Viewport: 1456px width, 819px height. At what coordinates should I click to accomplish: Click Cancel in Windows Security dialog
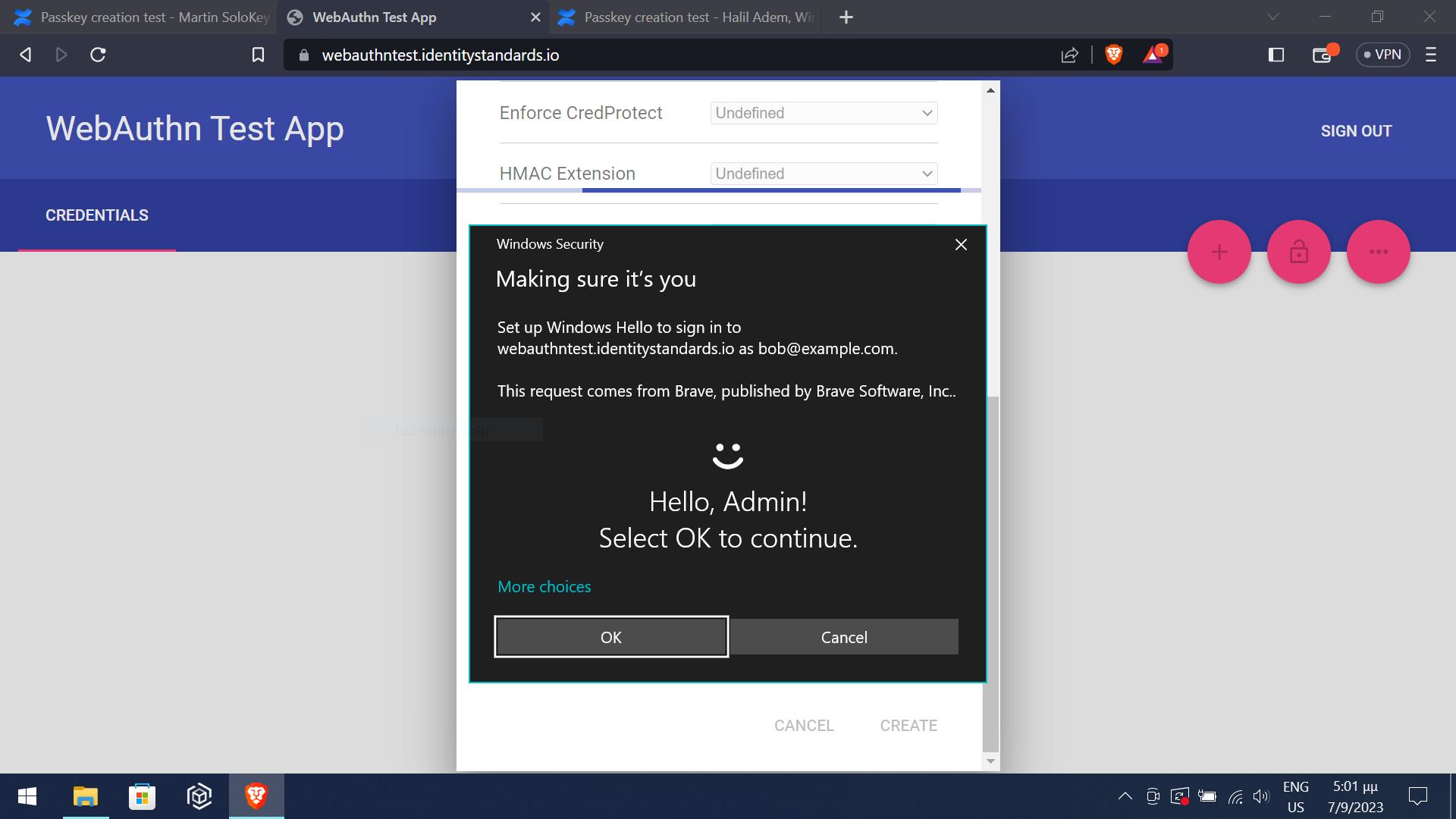(844, 637)
